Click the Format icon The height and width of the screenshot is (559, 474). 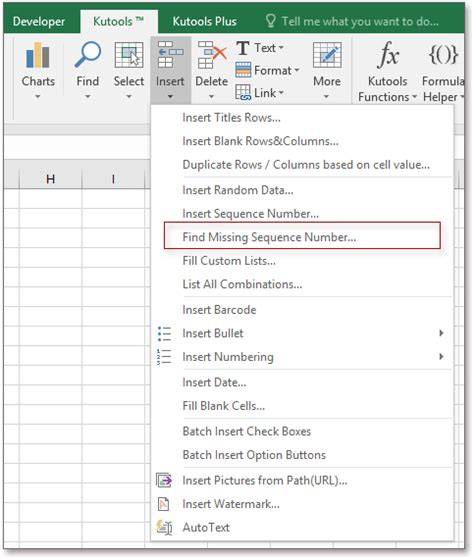(243, 70)
